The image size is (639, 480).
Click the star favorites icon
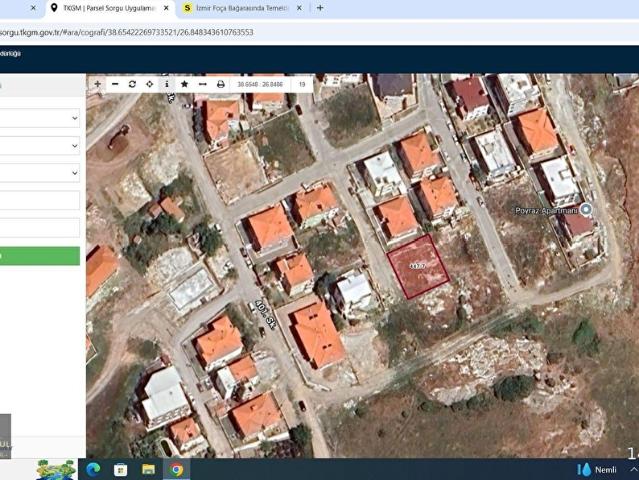click(184, 84)
